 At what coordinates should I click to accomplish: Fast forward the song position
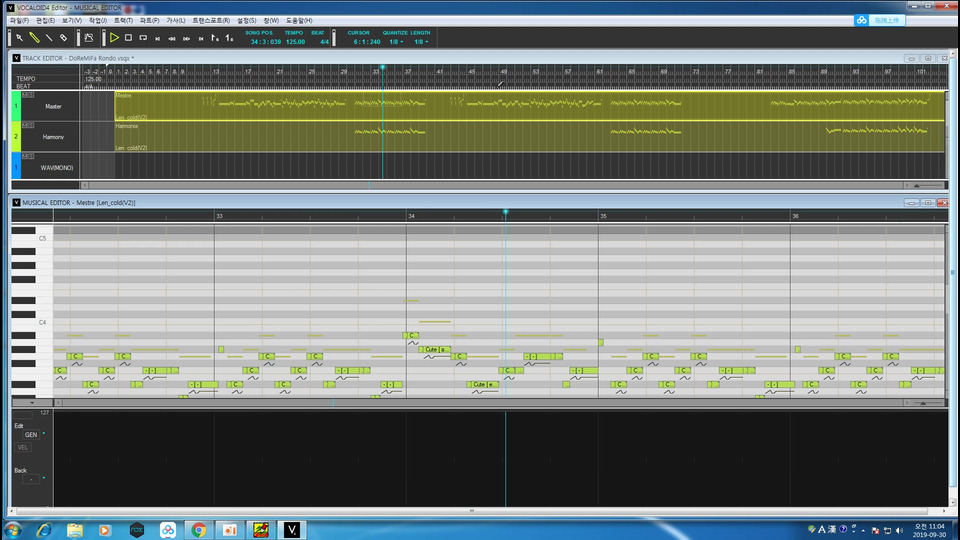[187, 39]
